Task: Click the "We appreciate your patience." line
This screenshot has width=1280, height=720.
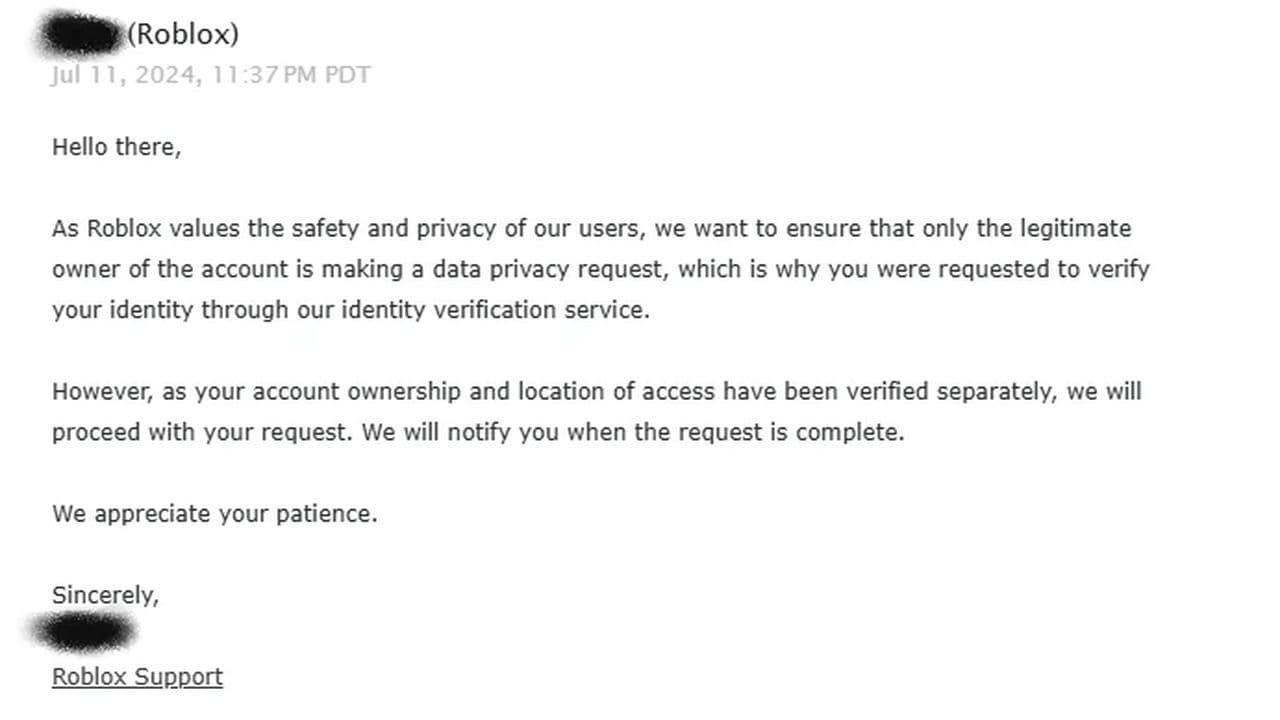Action: pos(214,514)
